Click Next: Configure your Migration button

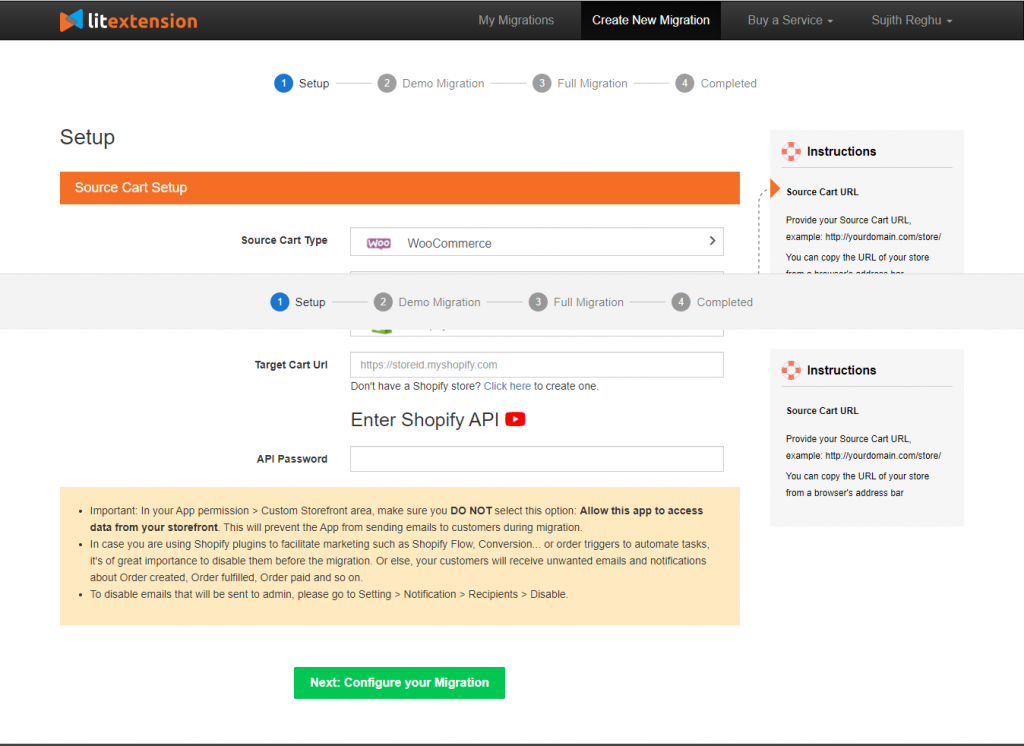pyautogui.click(x=399, y=683)
